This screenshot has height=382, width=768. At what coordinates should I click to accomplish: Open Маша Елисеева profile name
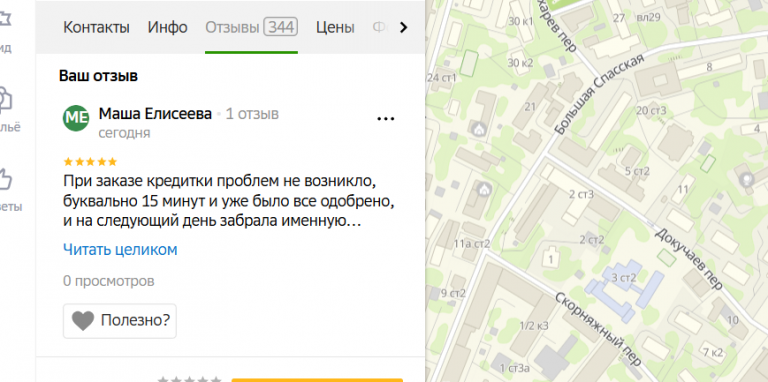[x=155, y=114]
